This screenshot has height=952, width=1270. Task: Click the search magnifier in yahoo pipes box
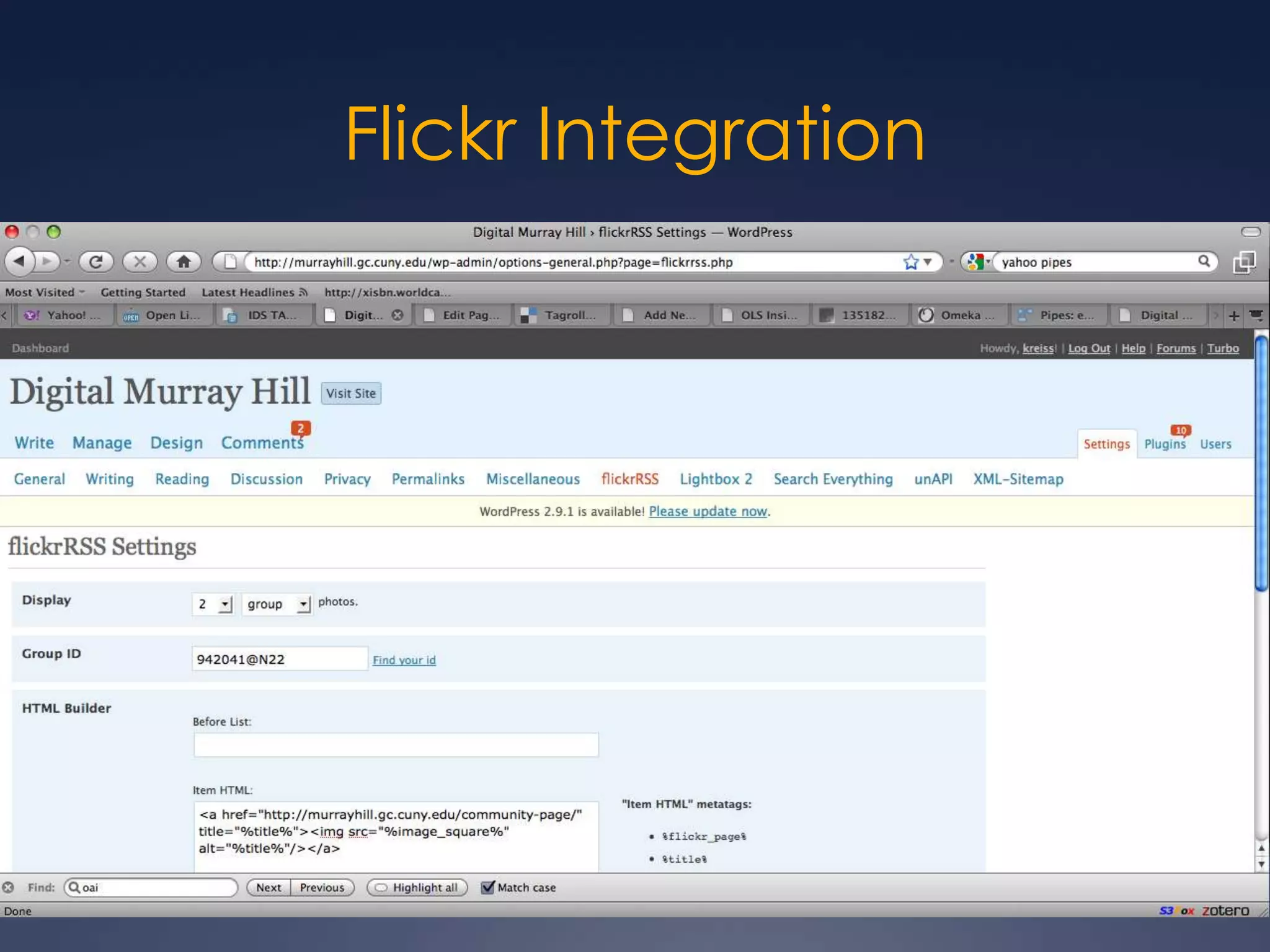coord(1204,262)
